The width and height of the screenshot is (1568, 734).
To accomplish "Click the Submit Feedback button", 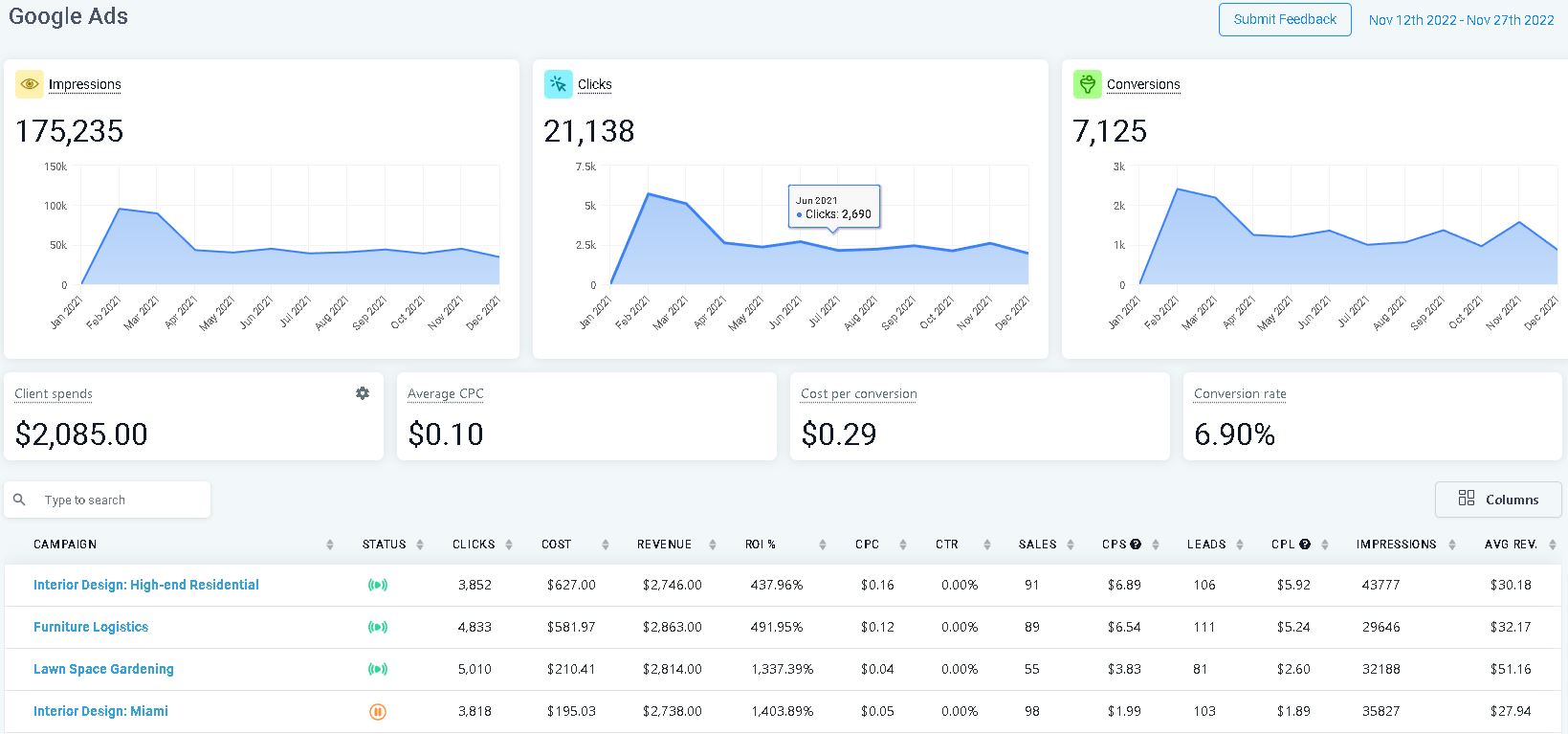I will tap(1285, 19).
